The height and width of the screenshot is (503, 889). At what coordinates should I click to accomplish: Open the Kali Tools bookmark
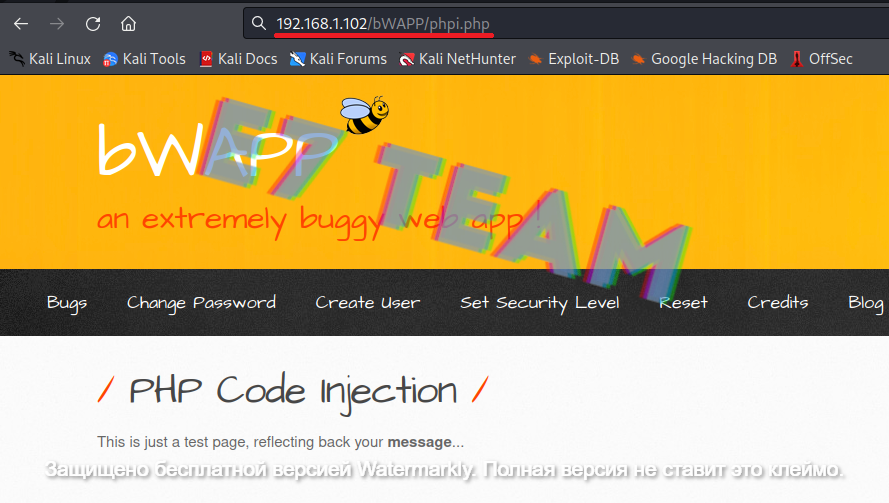click(145, 59)
